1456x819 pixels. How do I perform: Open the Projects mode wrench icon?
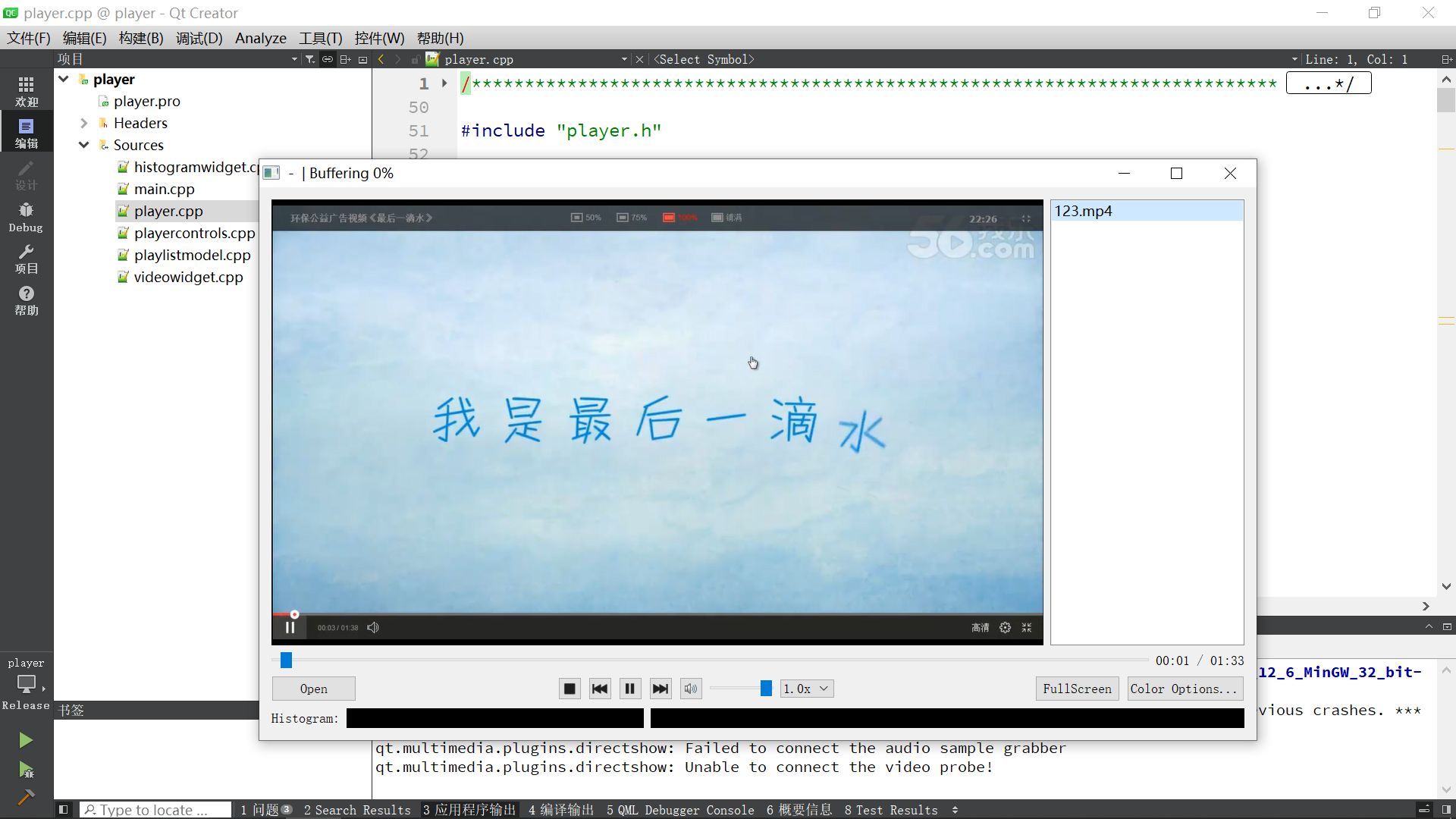click(x=26, y=258)
